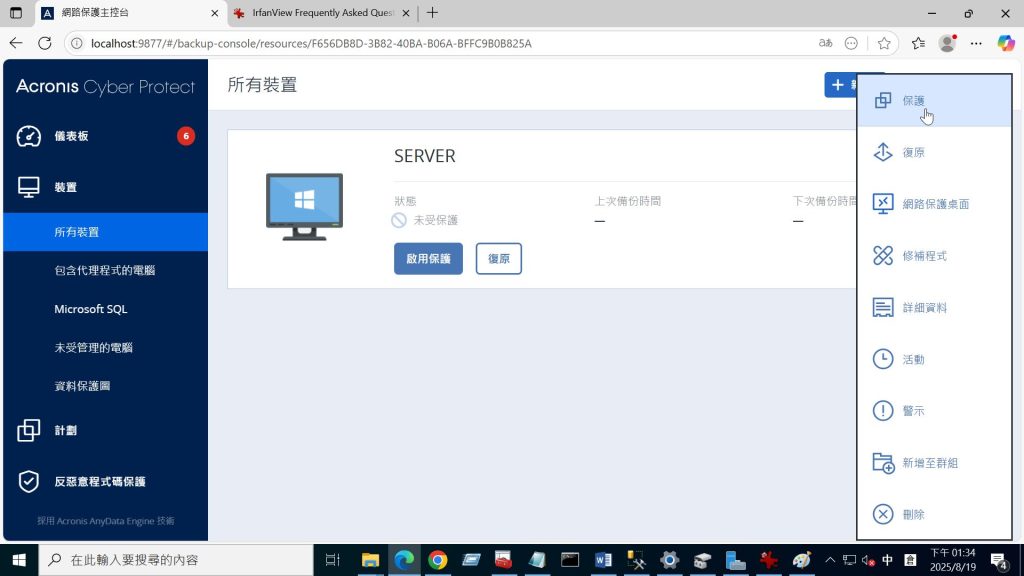The image size is (1024, 576).
Task: Click the browser address bar
Action: tap(440, 44)
